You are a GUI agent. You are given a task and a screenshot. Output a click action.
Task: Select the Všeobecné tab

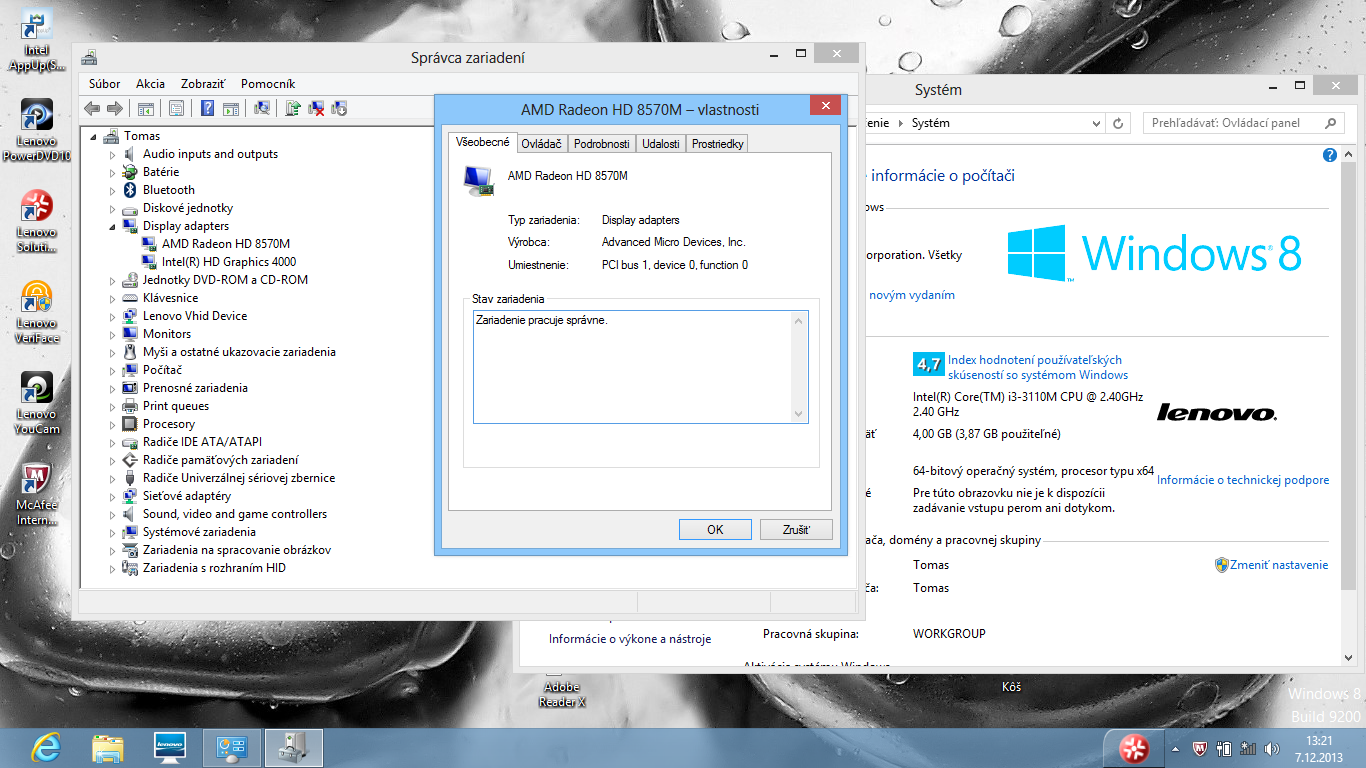(482, 142)
